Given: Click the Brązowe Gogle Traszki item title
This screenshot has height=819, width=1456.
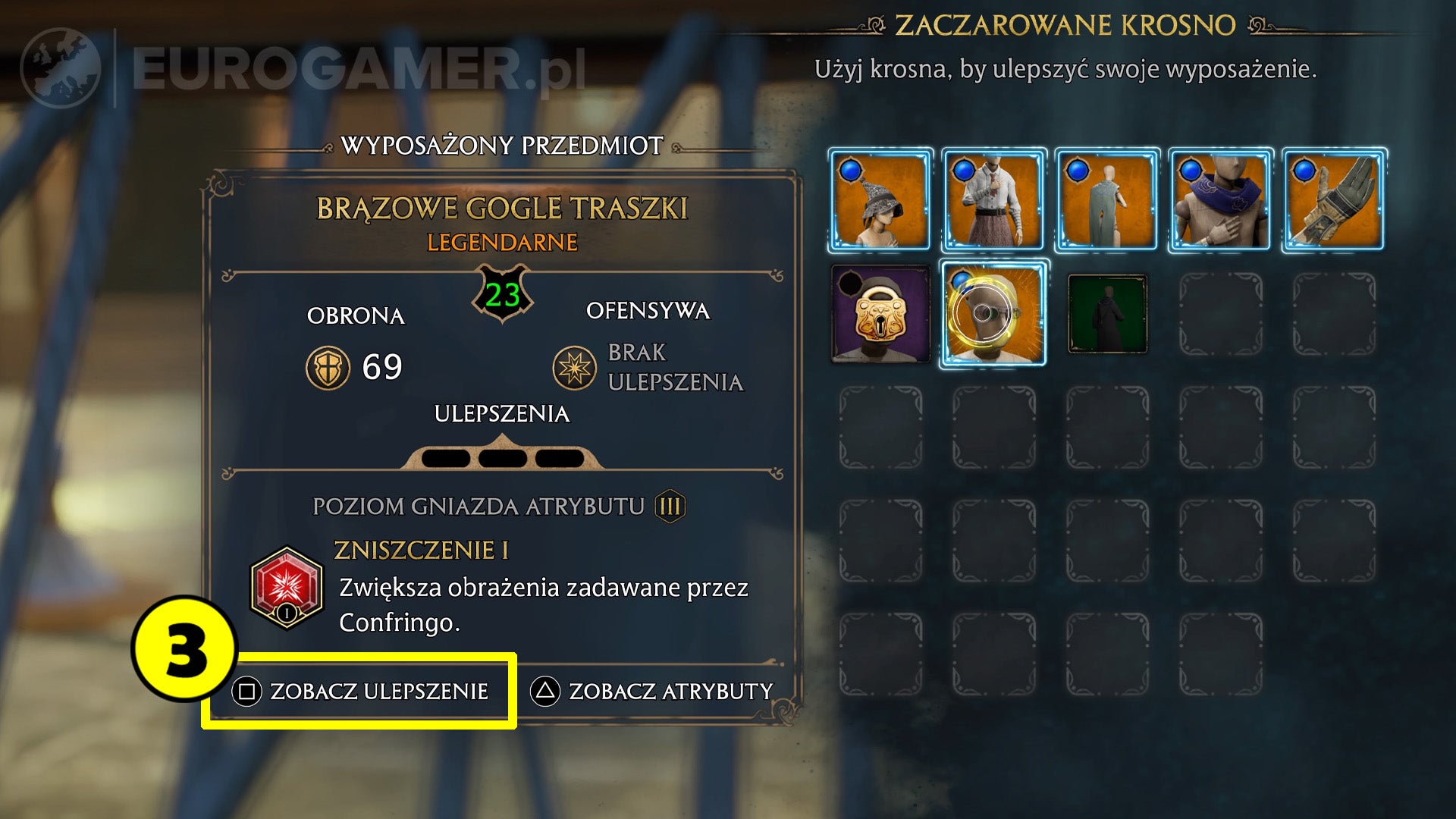Looking at the screenshot, I should coord(502,209).
